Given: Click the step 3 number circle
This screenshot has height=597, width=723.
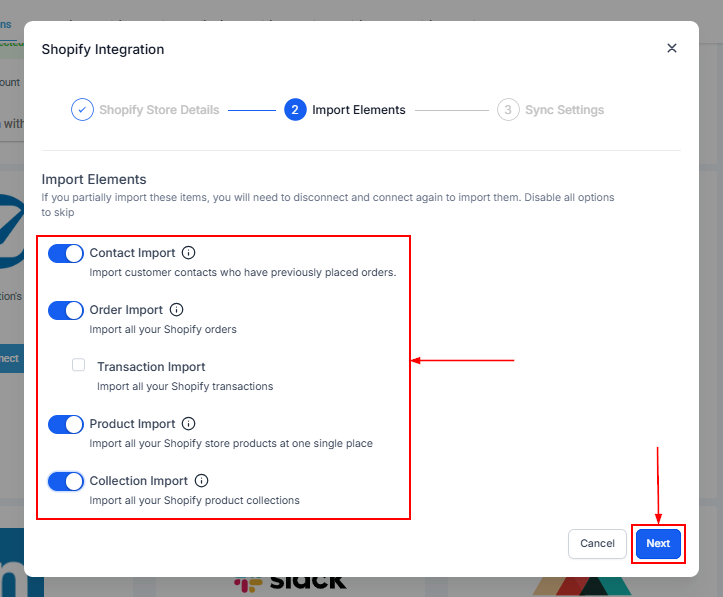Looking at the screenshot, I should (508, 110).
